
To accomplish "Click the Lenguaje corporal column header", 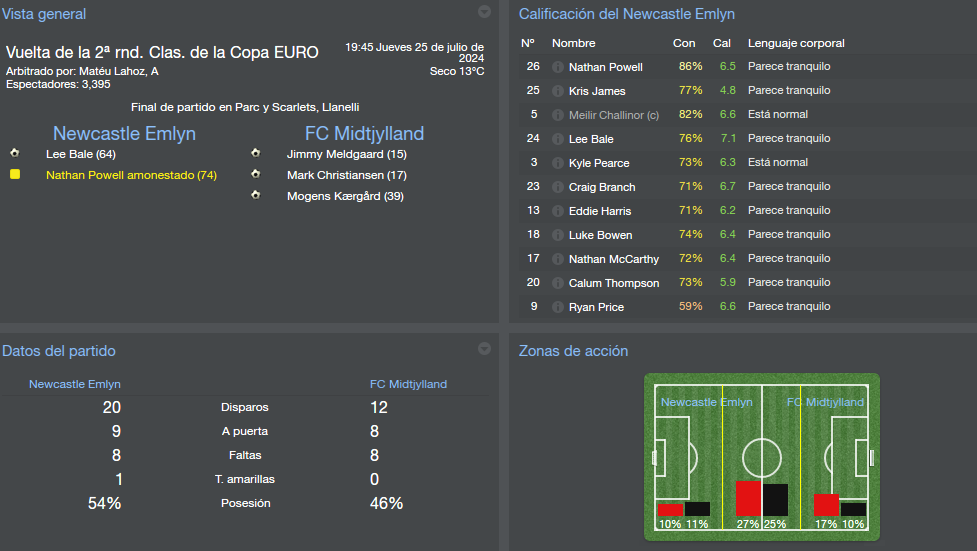I will [796, 43].
